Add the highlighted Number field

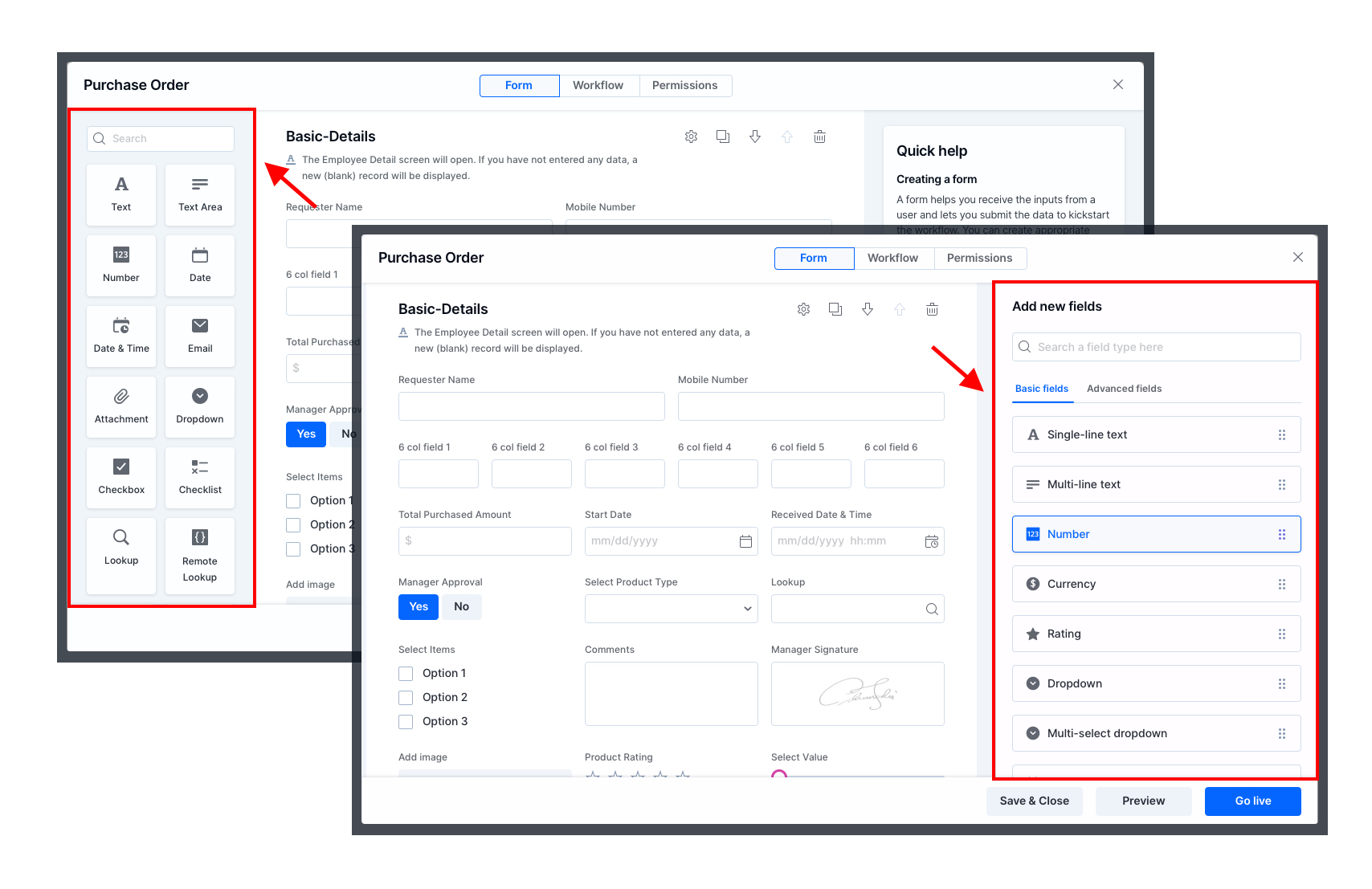click(1157, 534)
